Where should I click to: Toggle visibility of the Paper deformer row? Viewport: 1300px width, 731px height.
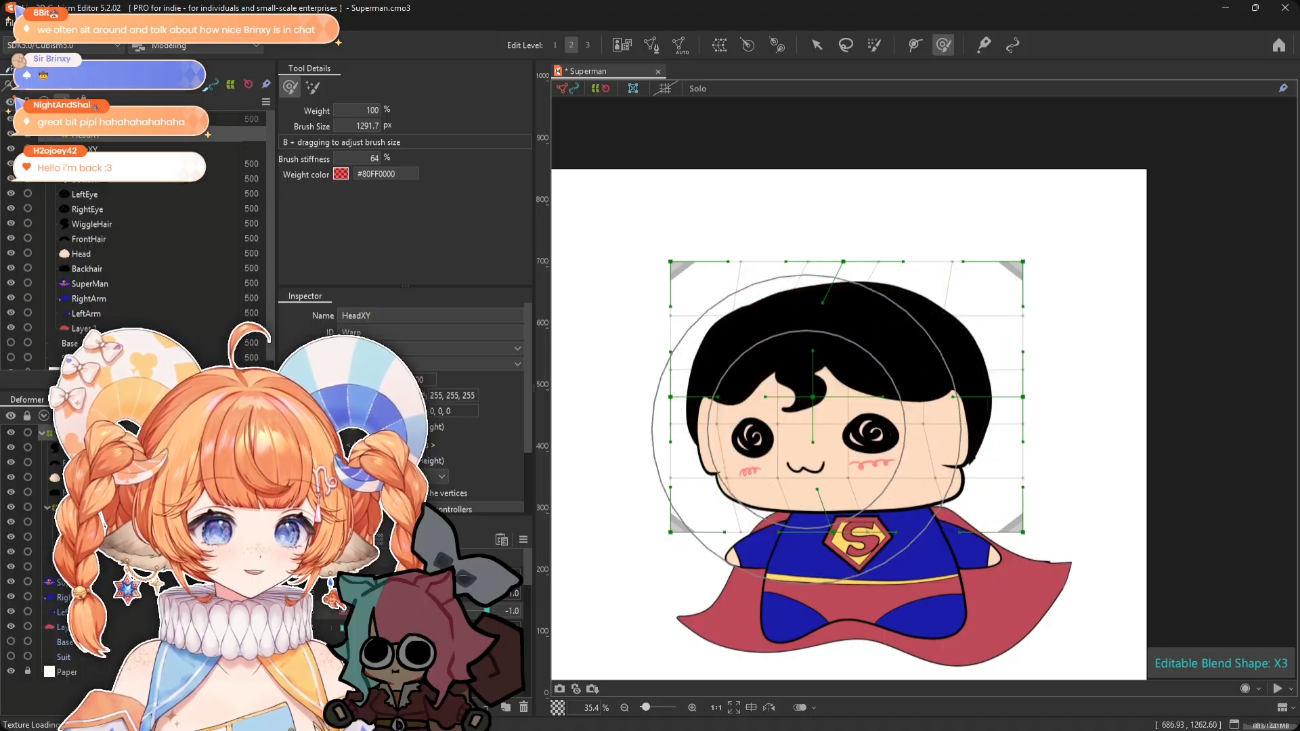pos(11,672)
